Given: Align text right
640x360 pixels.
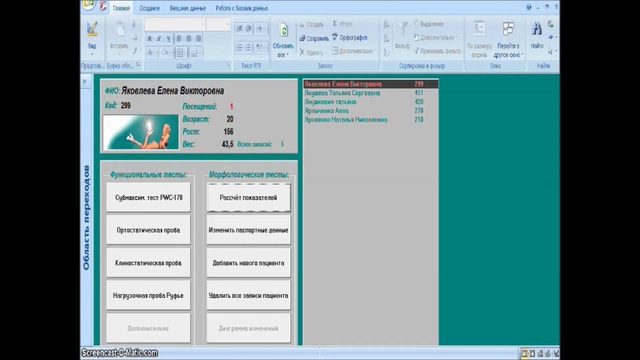Looking at the screenshot, I should [x=198, y=39].
